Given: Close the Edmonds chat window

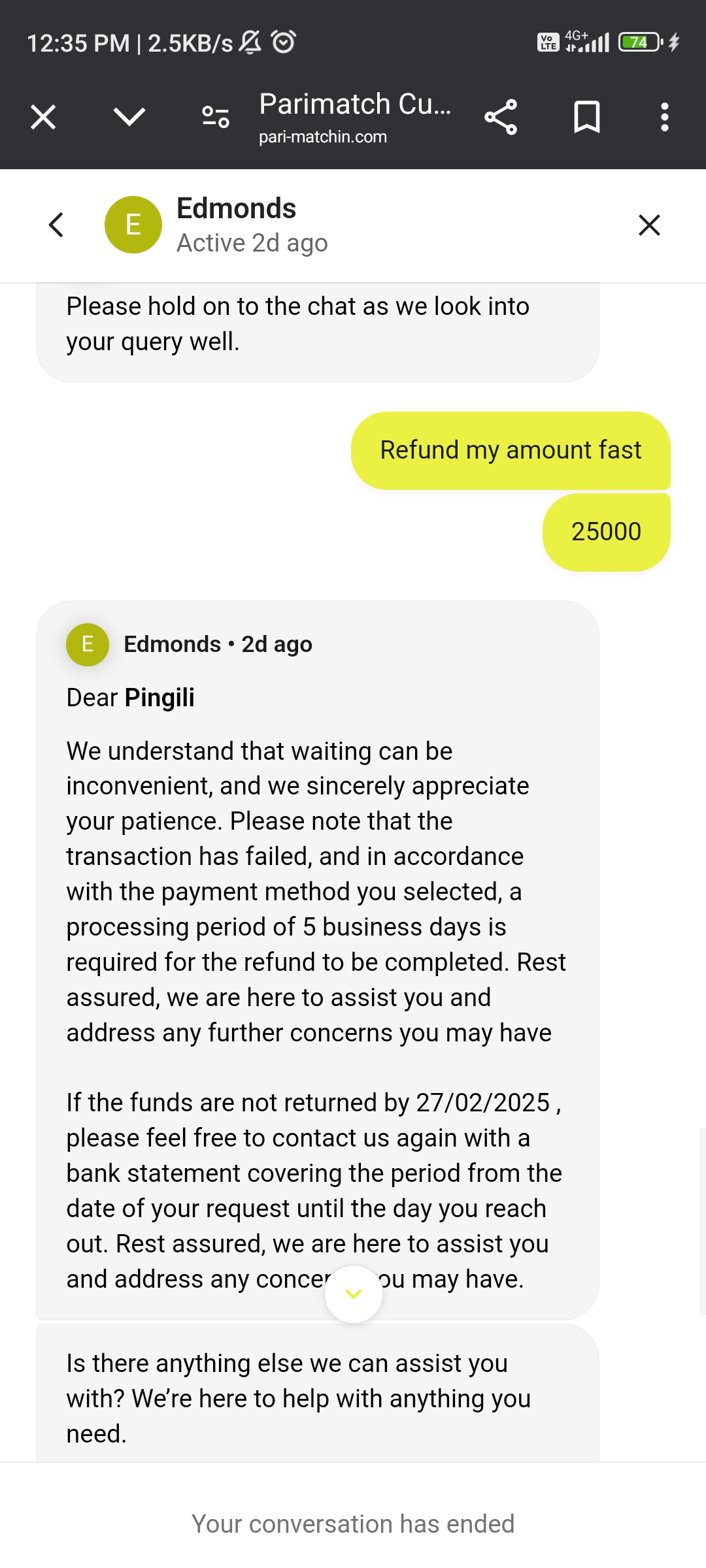Looking at the screenshot, I should [649, 225].
